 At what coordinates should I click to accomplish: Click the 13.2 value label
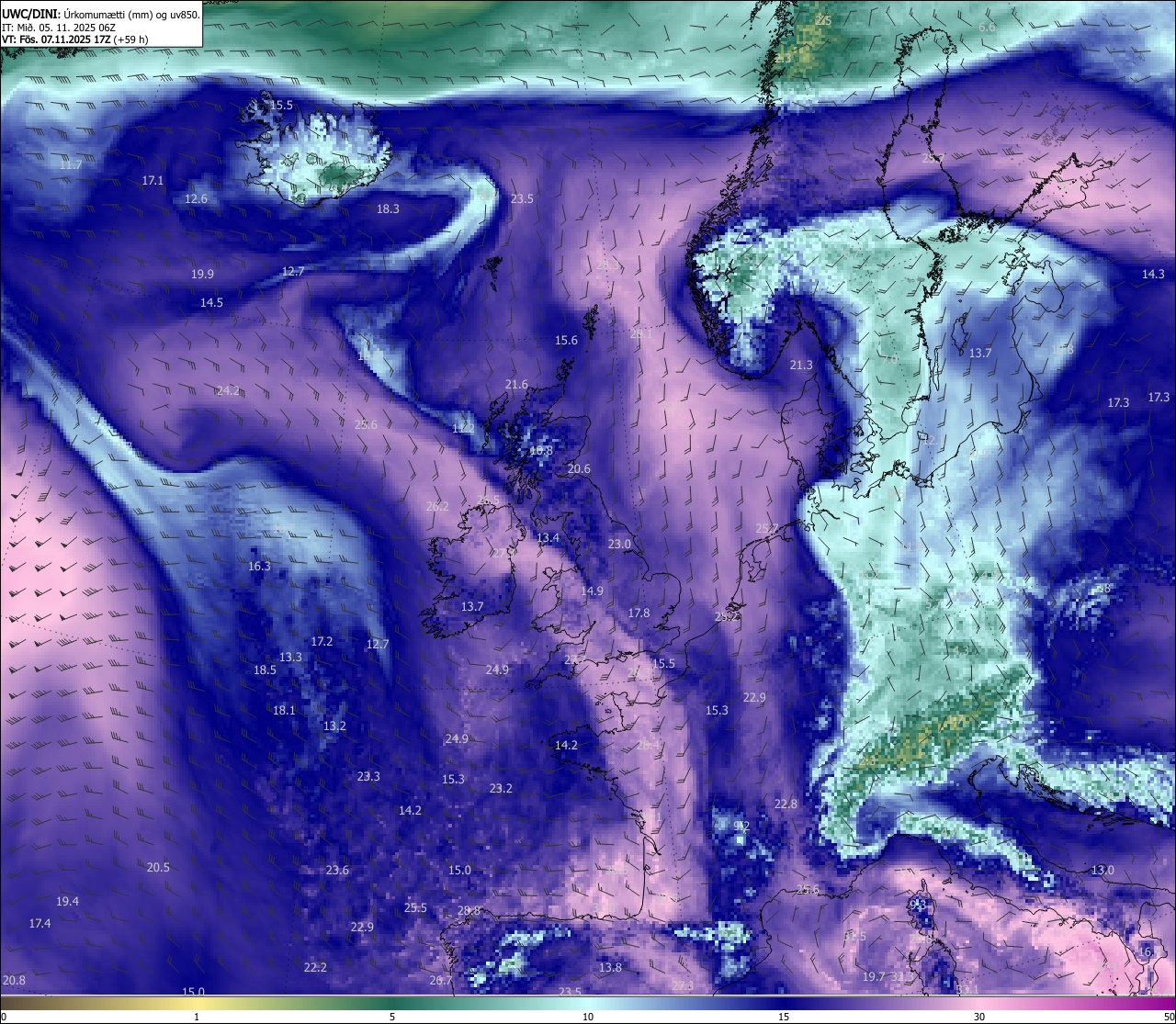point(334,726)
